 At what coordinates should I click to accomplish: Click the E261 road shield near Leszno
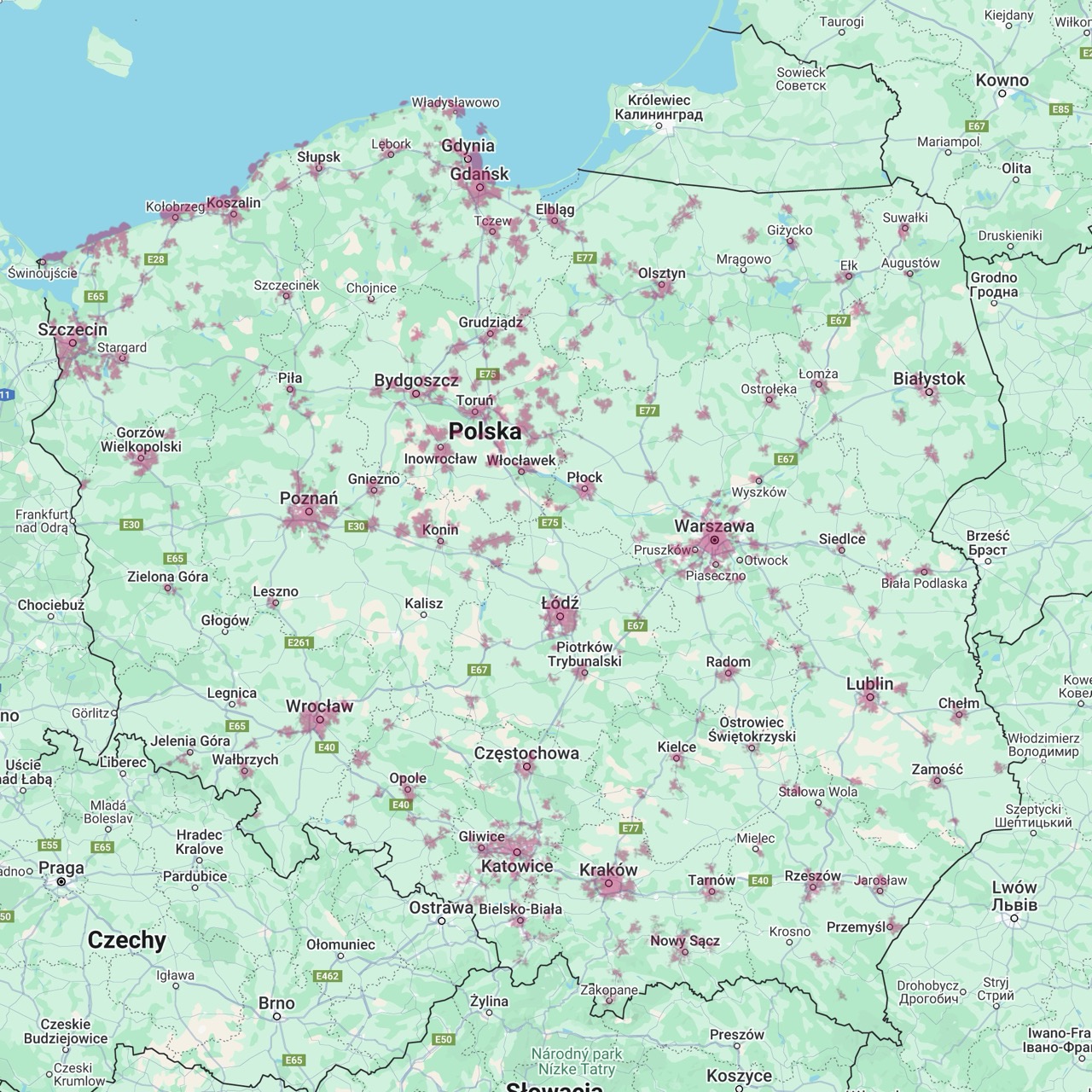299,642
